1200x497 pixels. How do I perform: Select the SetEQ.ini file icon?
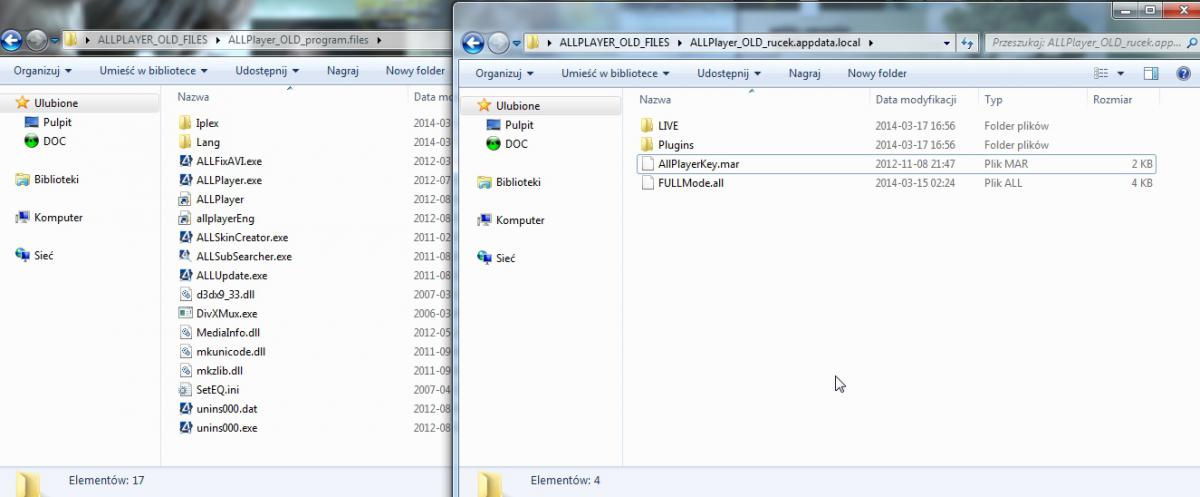pos(185,389)
